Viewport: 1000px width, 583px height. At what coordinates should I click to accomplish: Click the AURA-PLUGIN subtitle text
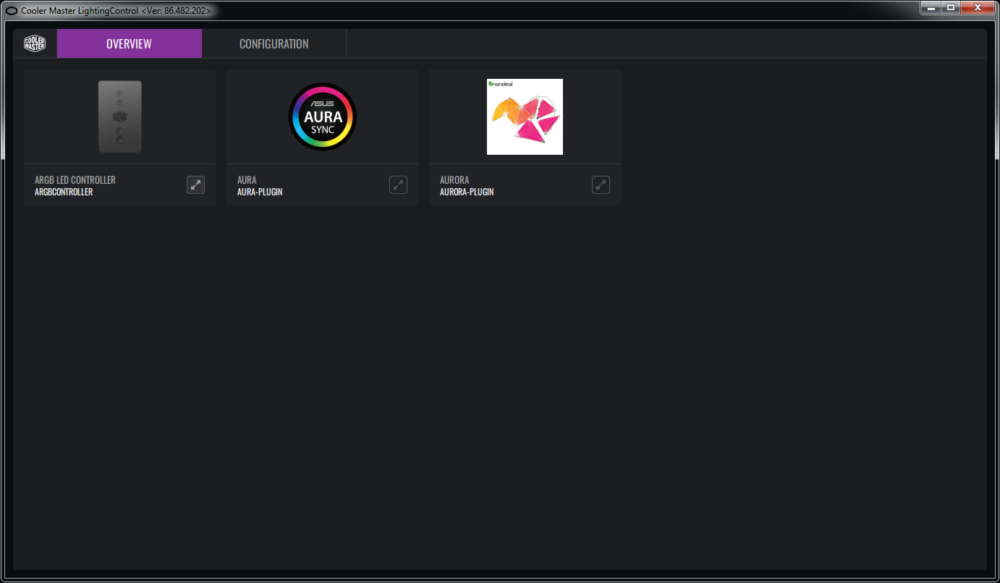[x=260, y=192]
